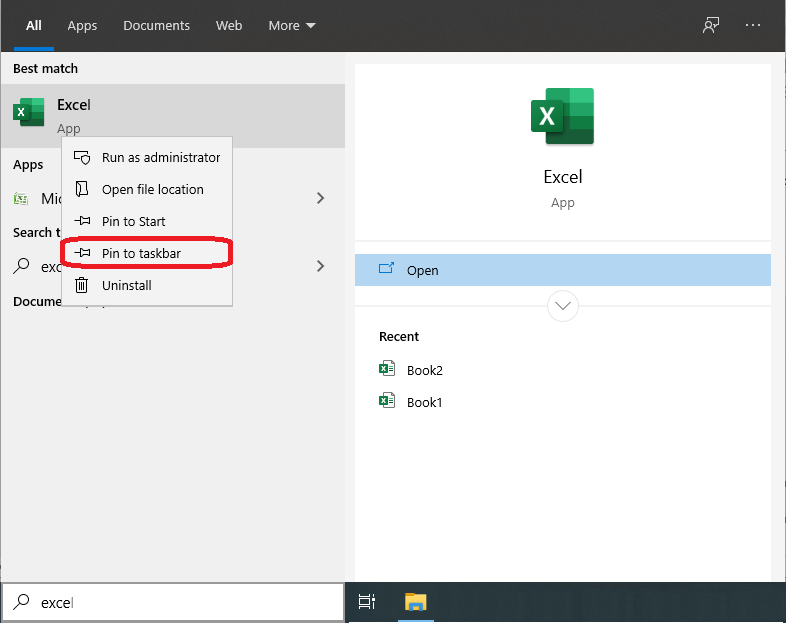
Task: Open File Explorer from the taskbar
Action: [416, 601]
